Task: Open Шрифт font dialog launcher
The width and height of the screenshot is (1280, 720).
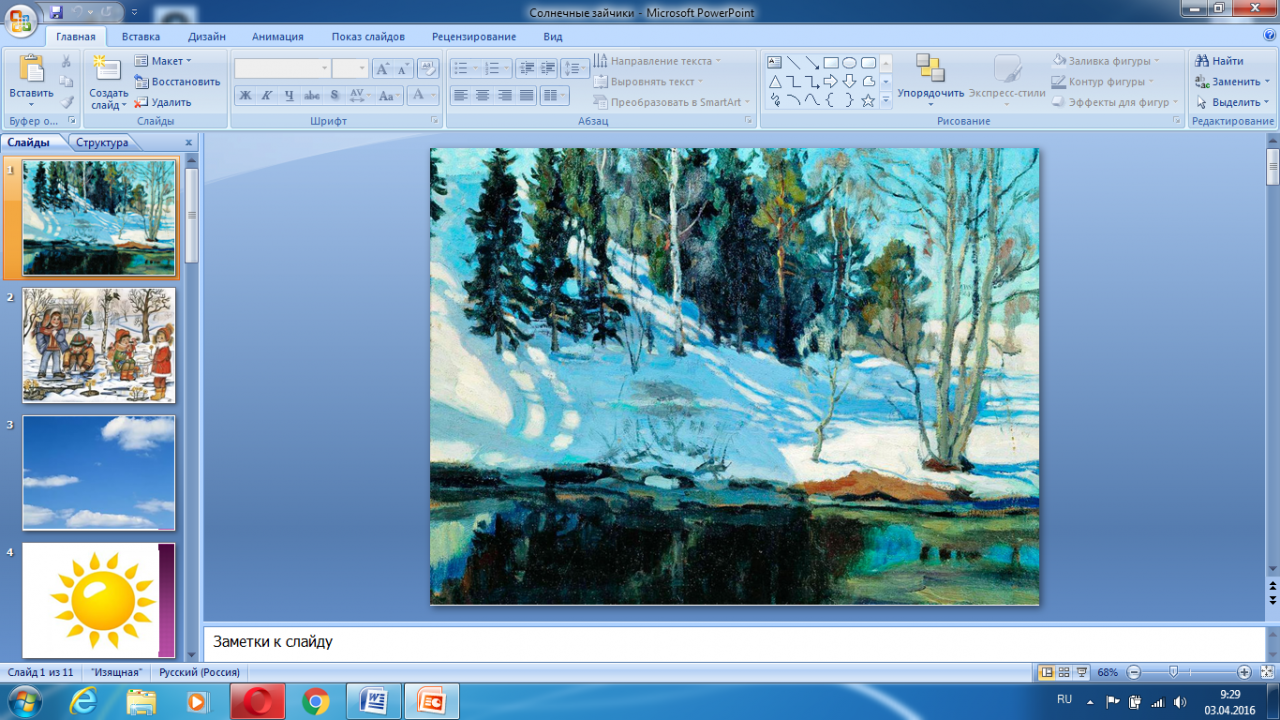Action: pyautogui.click(x=435, y=121)
